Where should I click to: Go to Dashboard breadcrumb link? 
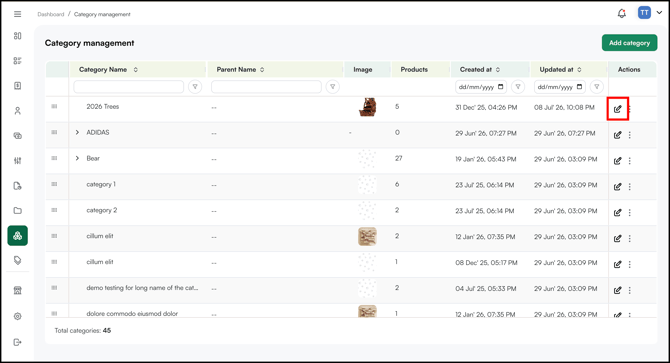coord(50,14)
